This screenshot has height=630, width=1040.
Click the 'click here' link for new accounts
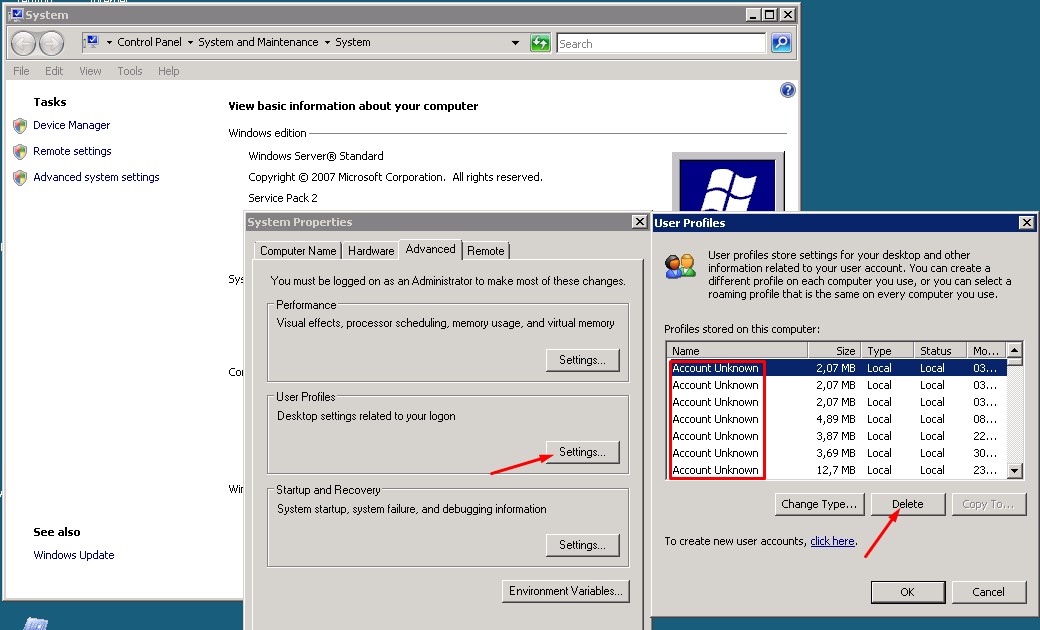pos(832,541)
